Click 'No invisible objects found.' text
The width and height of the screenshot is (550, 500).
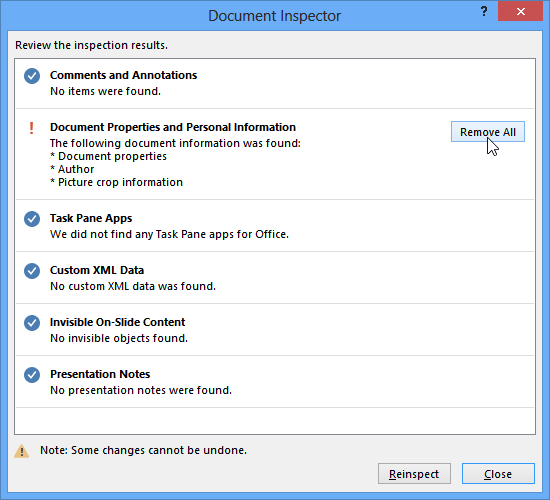coord(119,338)
